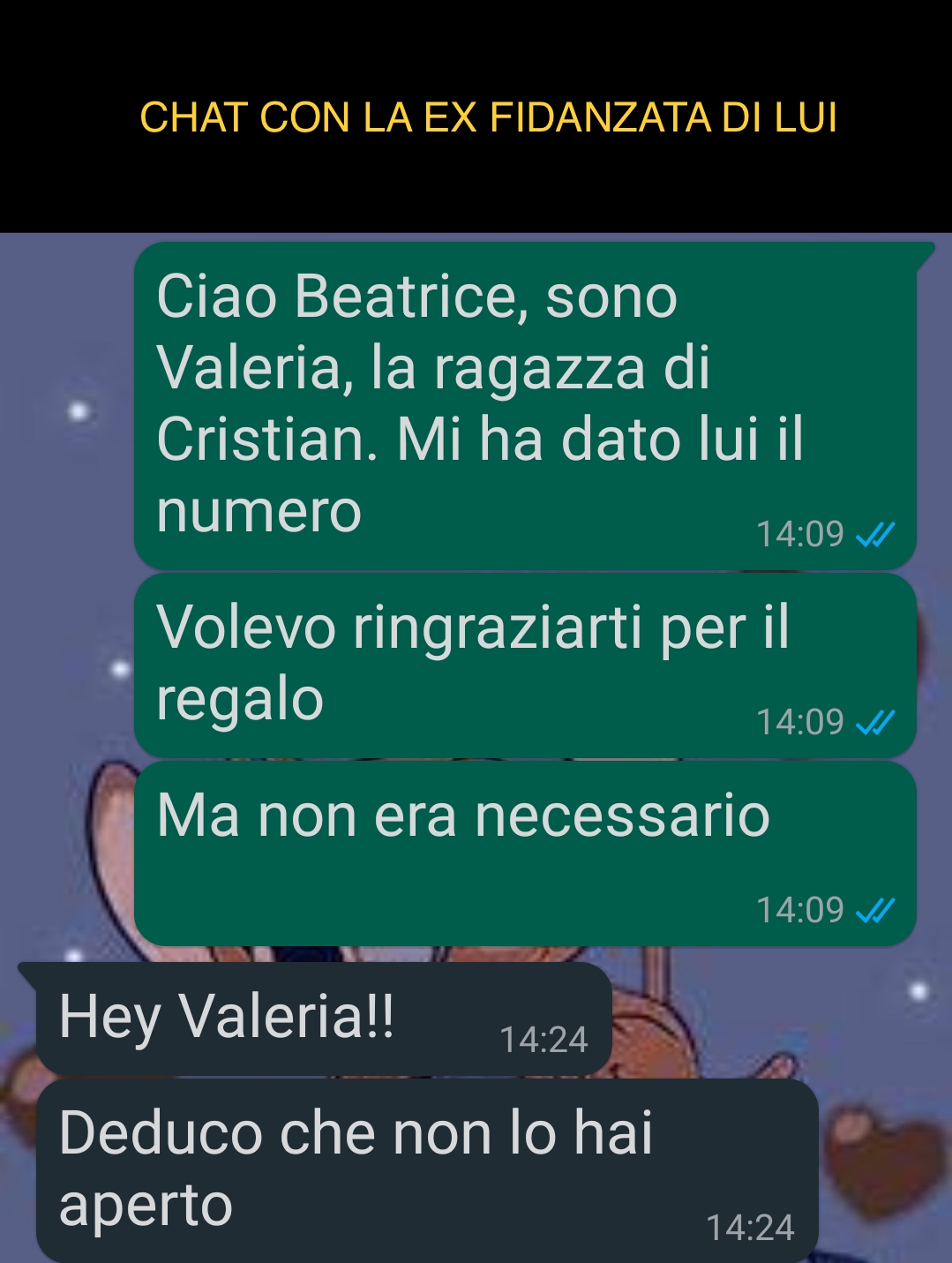952x1263 pixels.
Task: Select the 'Ciao Beatrice, sono Valeria' message bubble
Action: (526, 406)
